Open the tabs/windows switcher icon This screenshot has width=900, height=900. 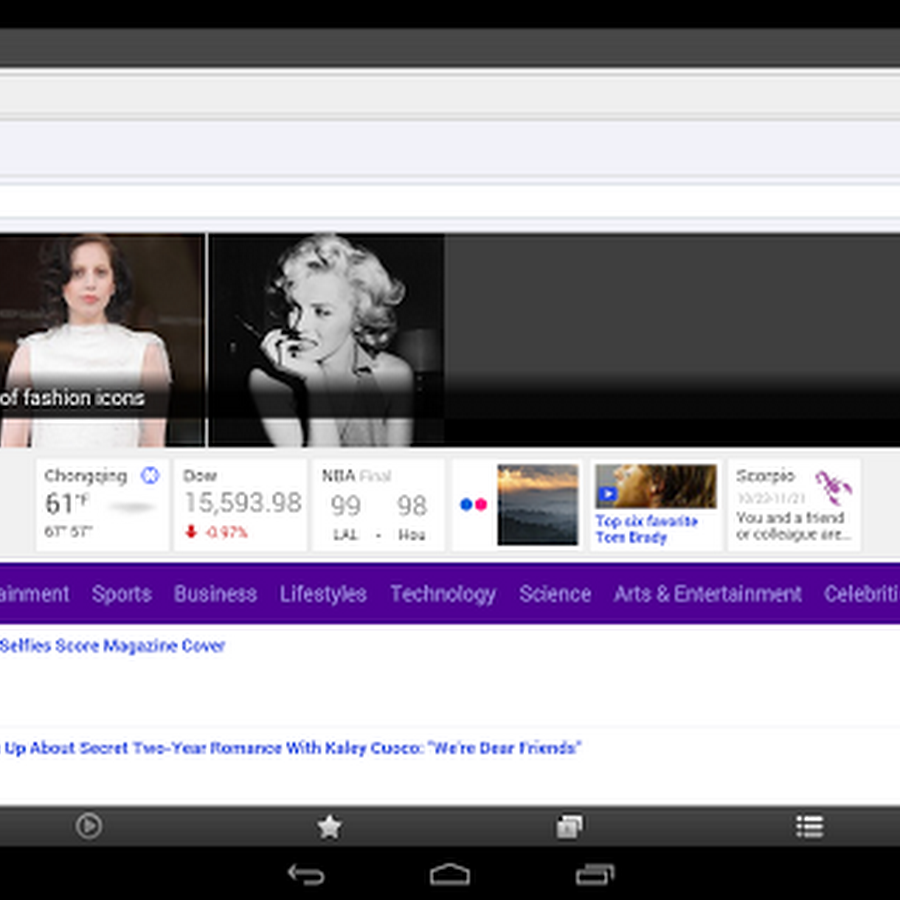pos(569,827)
